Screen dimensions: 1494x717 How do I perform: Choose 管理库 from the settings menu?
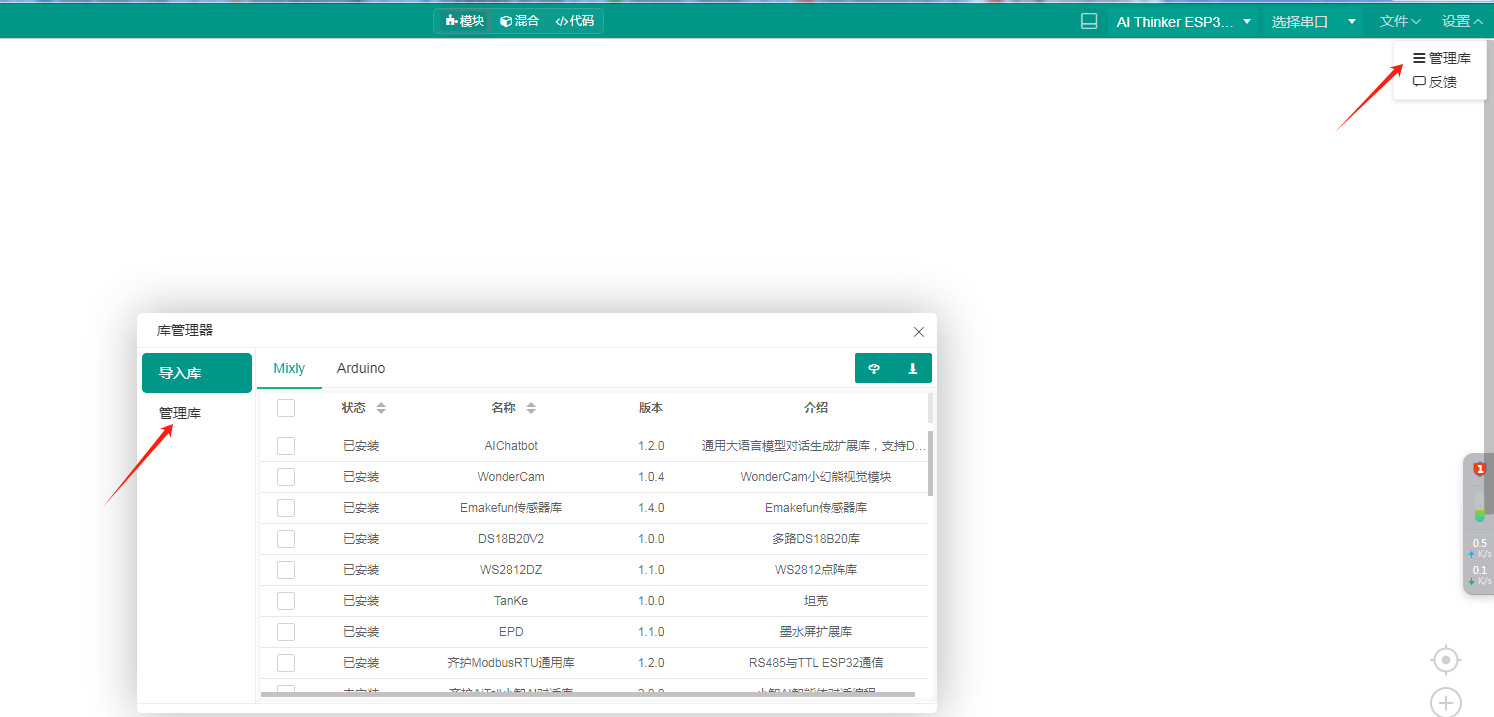(x=1441, y=57)
